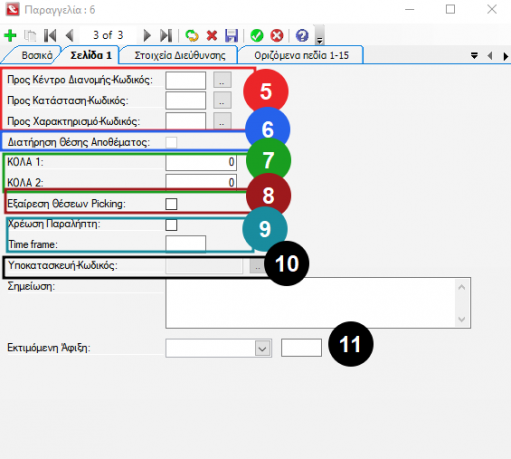Open lookup for Υποκατασκευή-Κωδικός
The image size is (511, 459).
[257, 266]
